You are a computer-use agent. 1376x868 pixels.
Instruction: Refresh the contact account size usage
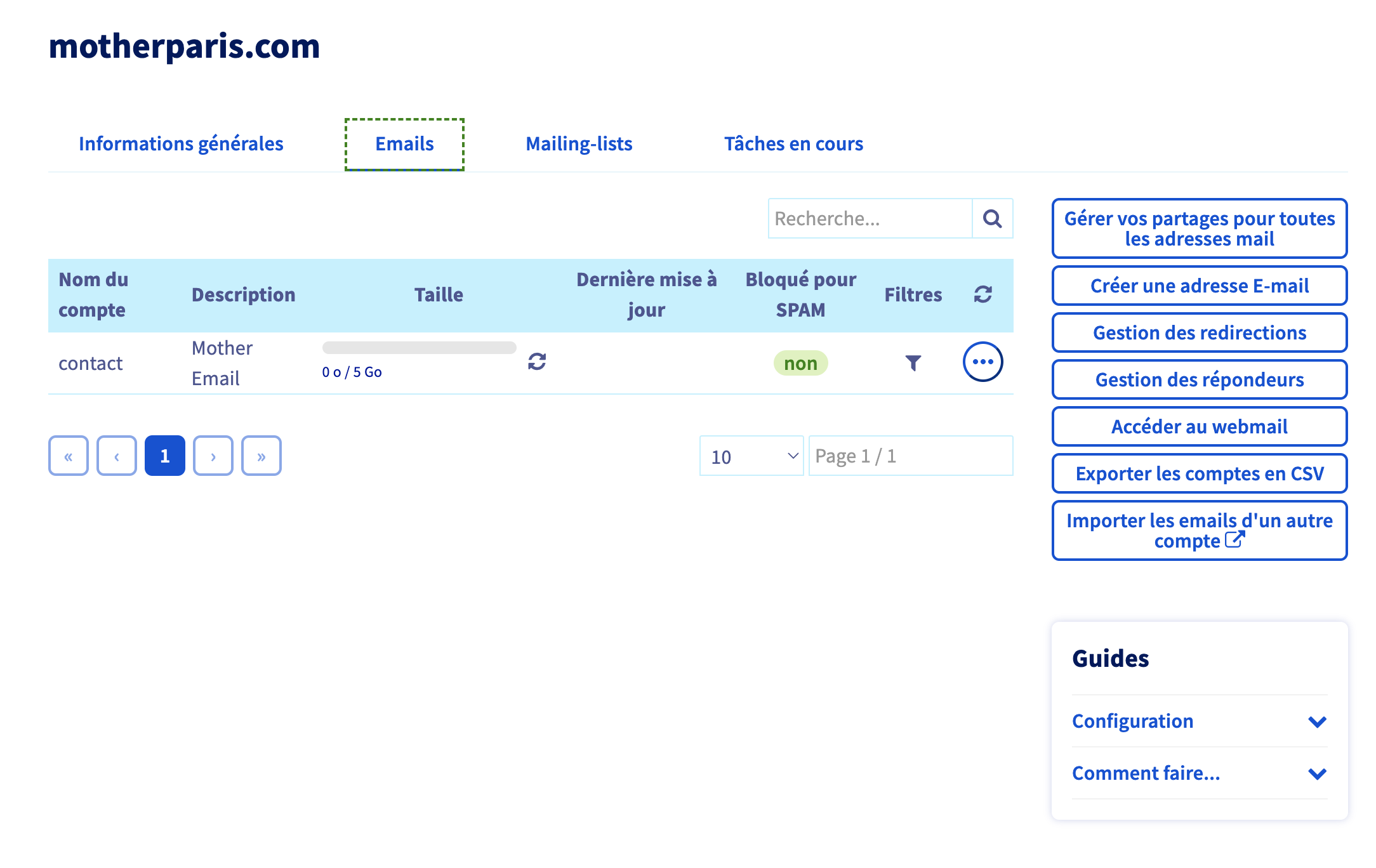pyautogui.click(x=537, y=362)
